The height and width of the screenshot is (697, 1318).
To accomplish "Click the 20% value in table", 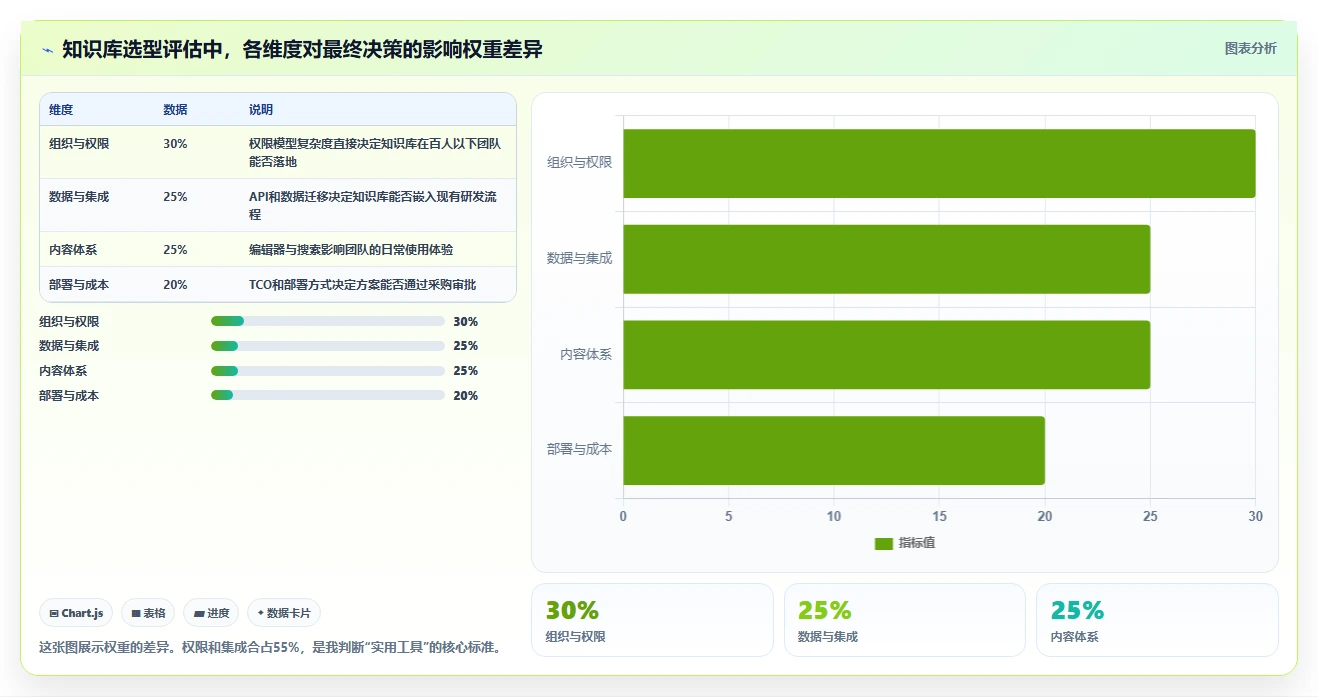I will click(x=175, y=285).
